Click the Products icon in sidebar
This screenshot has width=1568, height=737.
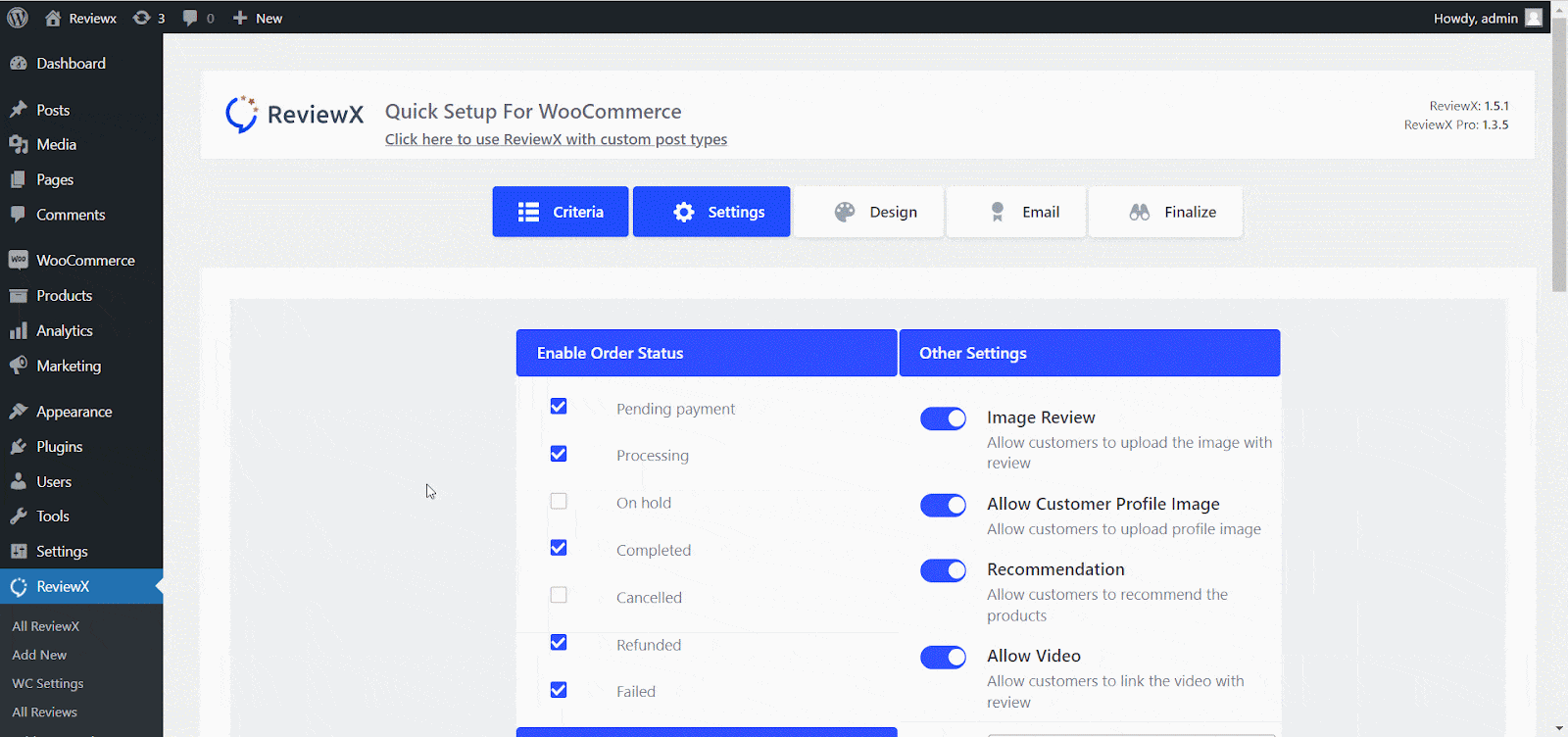[x=19, y=295]
